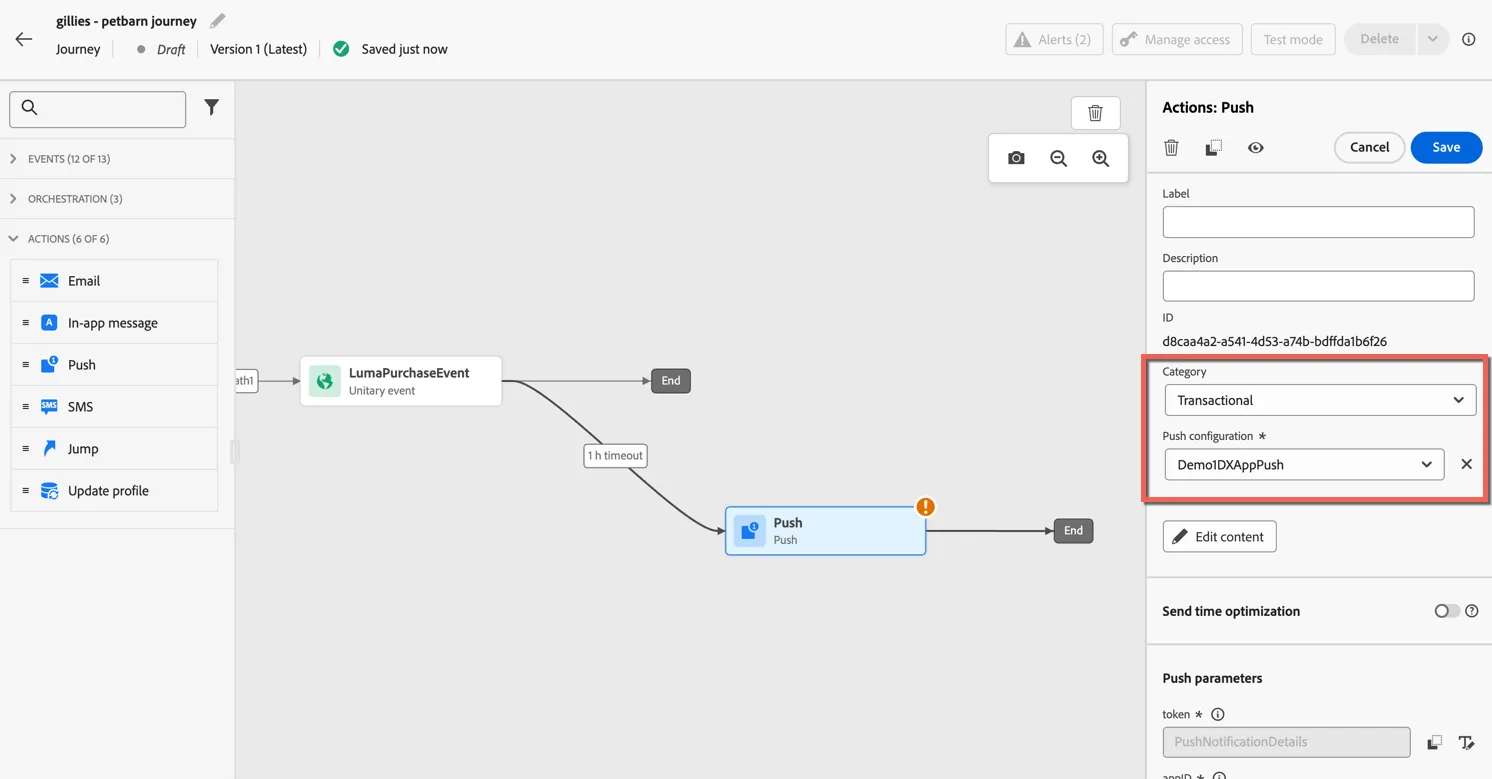Click the Manage access button
This screenshot has width=1492, height=779.
1177,39
